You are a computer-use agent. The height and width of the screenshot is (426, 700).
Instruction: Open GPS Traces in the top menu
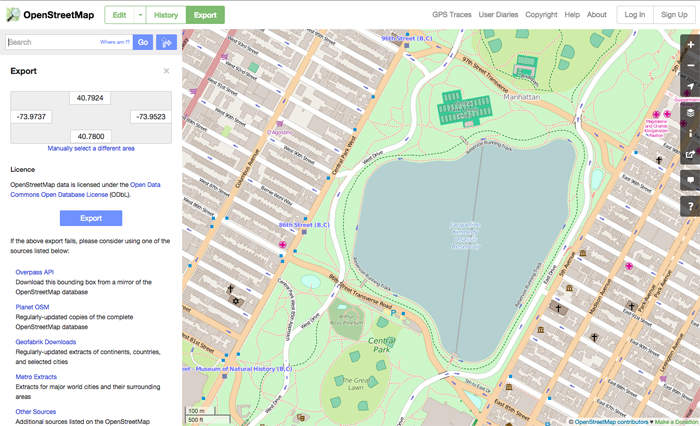pos(451,15)
